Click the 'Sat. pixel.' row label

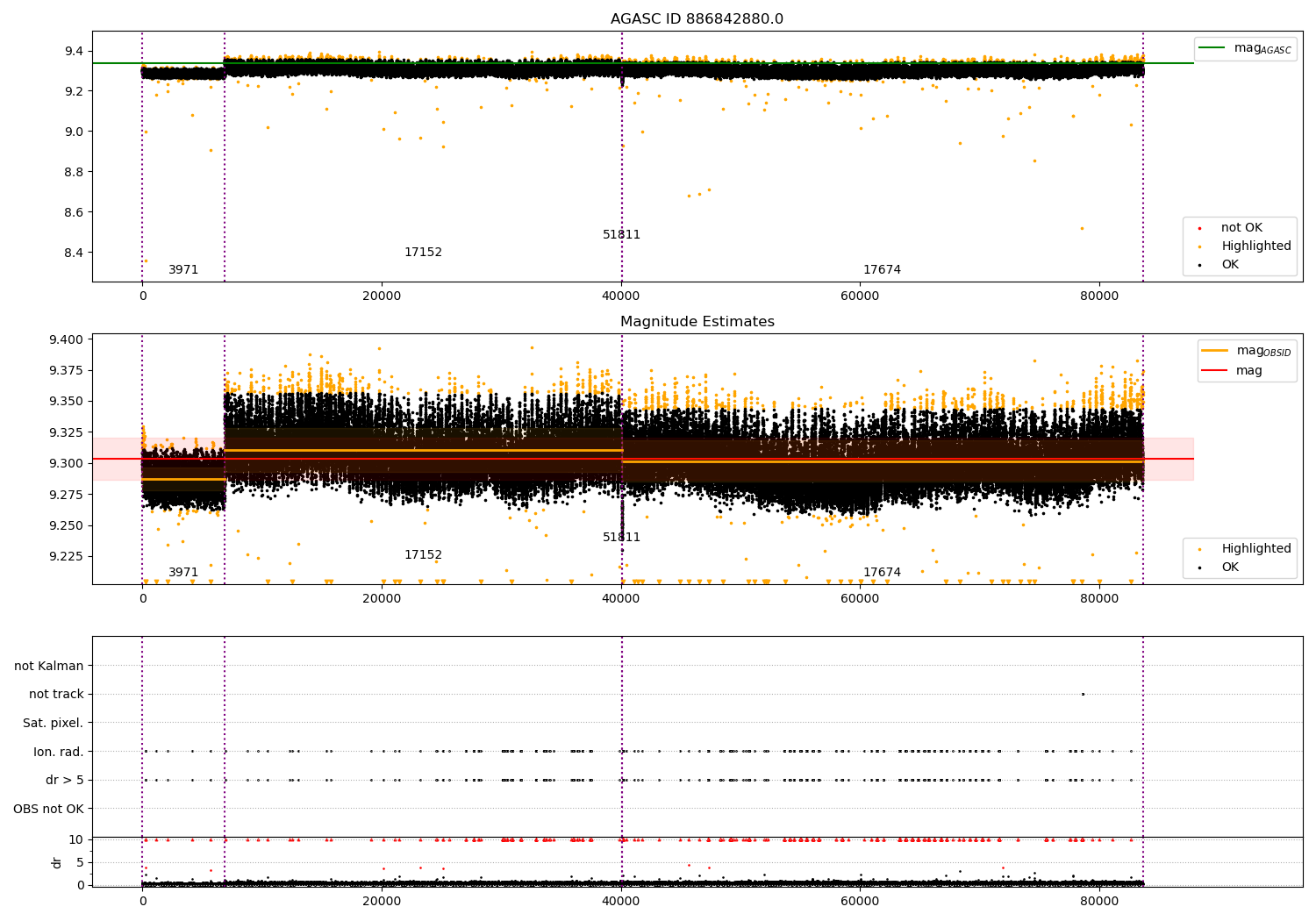(53, 724)
